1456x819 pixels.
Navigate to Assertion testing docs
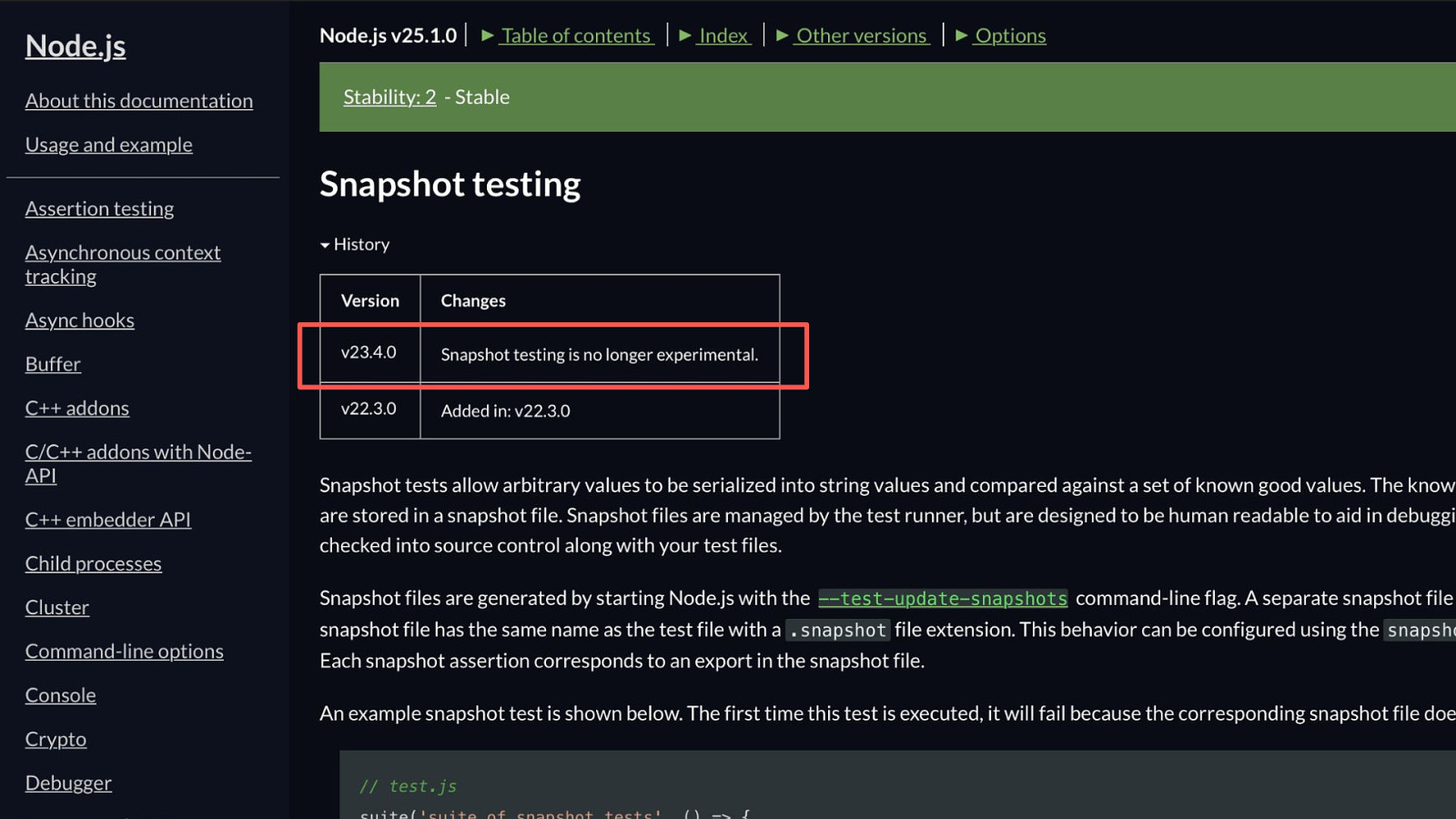point(99,208)
